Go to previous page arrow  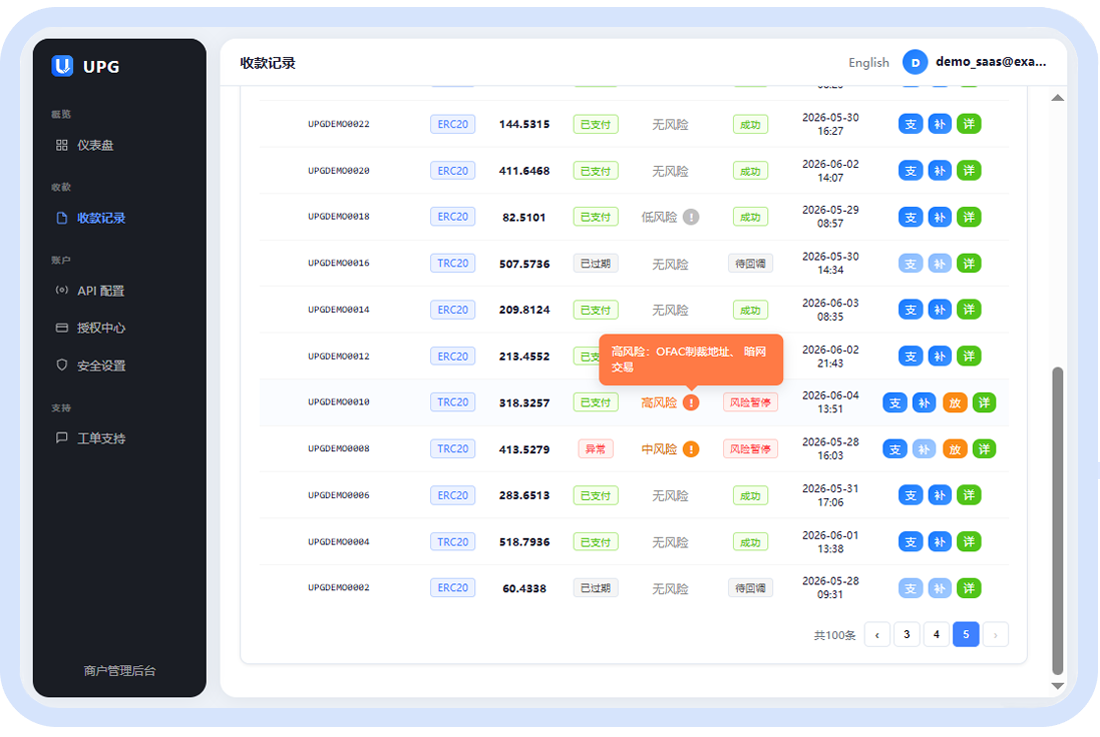[x=877, y=635]
